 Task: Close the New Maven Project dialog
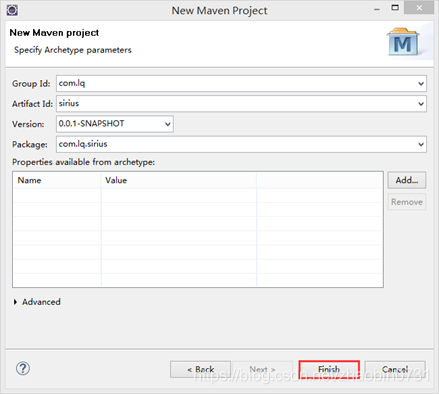click(x=419, y=8)
